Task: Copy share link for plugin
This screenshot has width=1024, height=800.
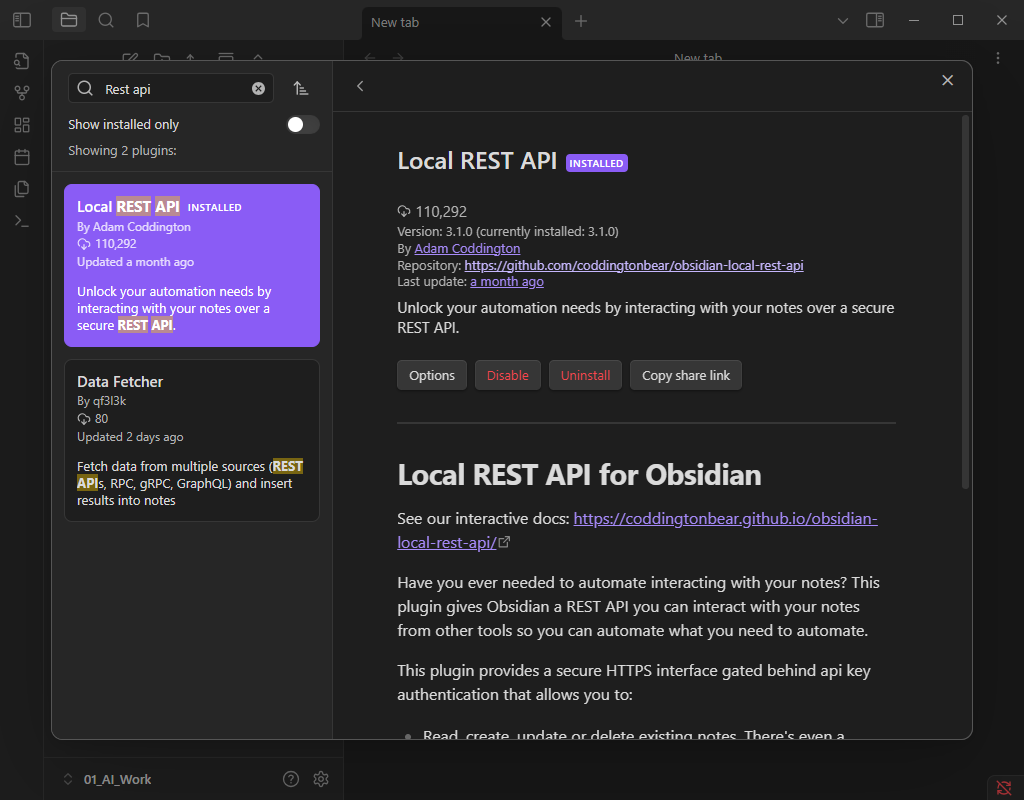Action: 686,376
